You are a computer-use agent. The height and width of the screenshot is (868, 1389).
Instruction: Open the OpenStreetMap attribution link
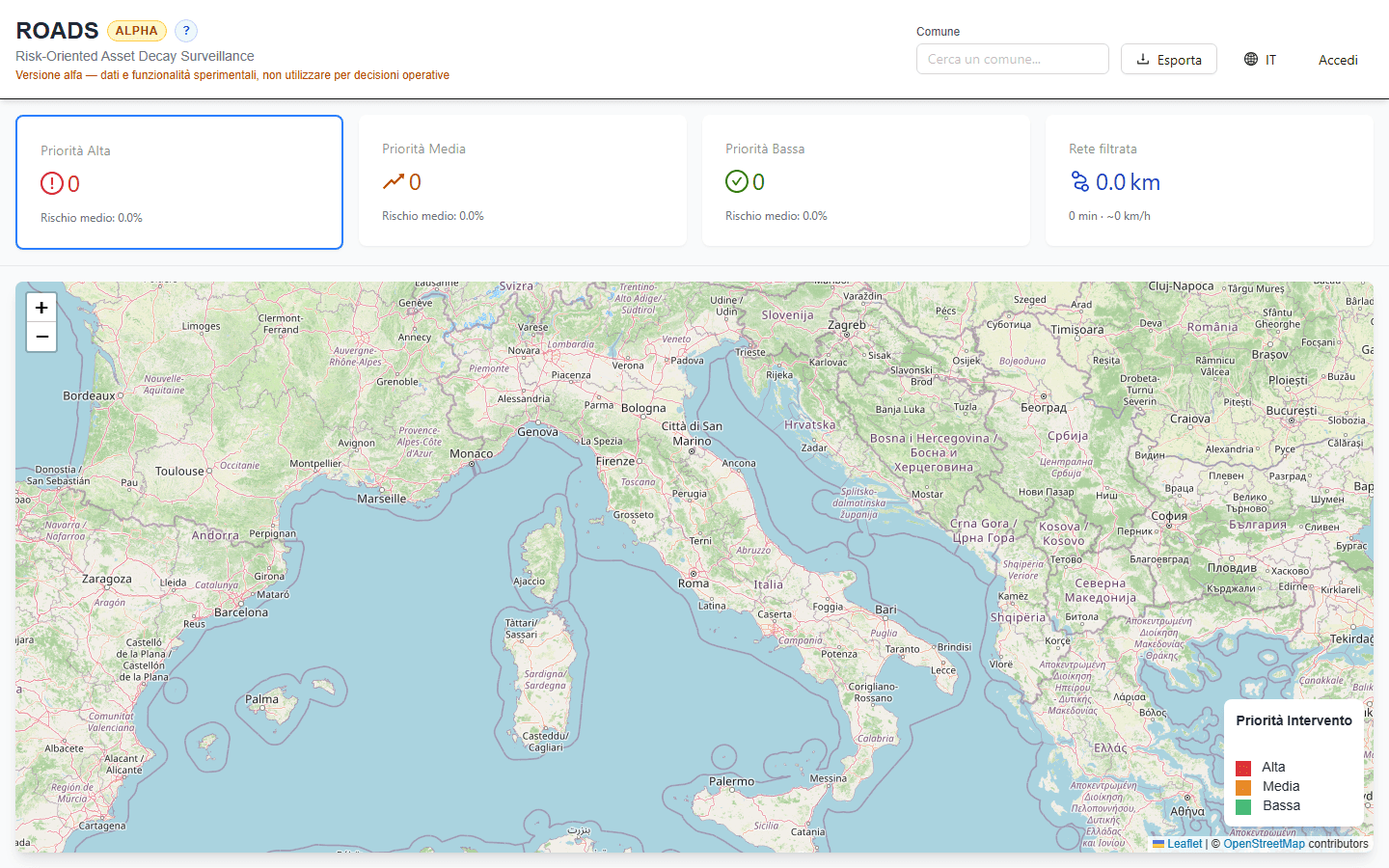tap(1264, 844)
